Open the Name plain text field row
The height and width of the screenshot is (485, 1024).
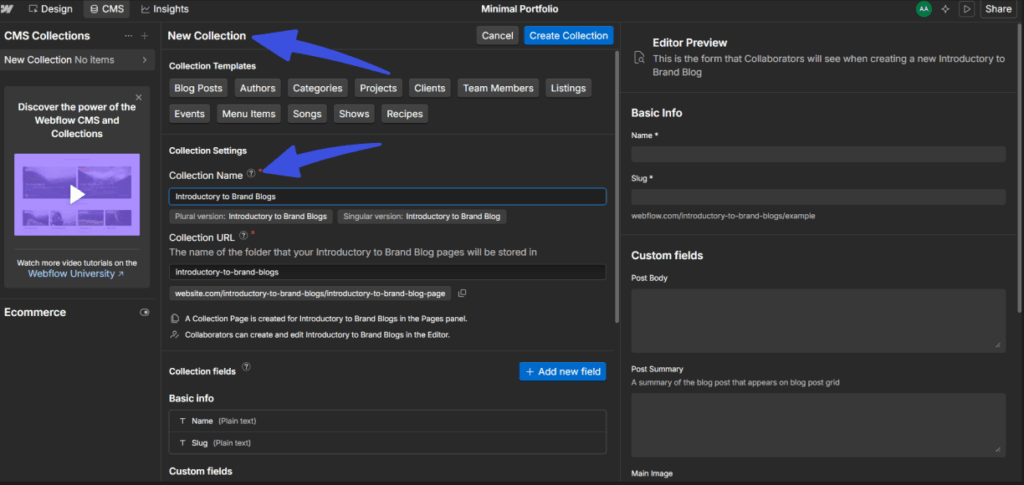(387, 421)
